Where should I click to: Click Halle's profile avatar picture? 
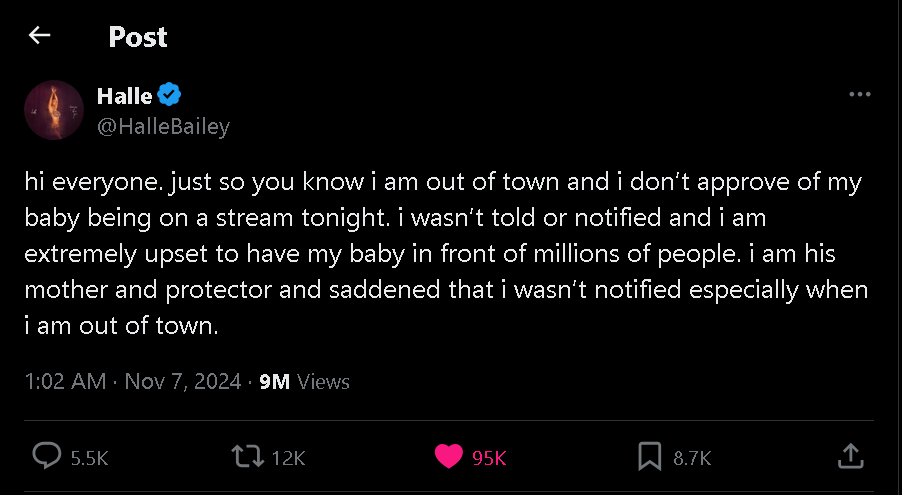coord(53,110)
